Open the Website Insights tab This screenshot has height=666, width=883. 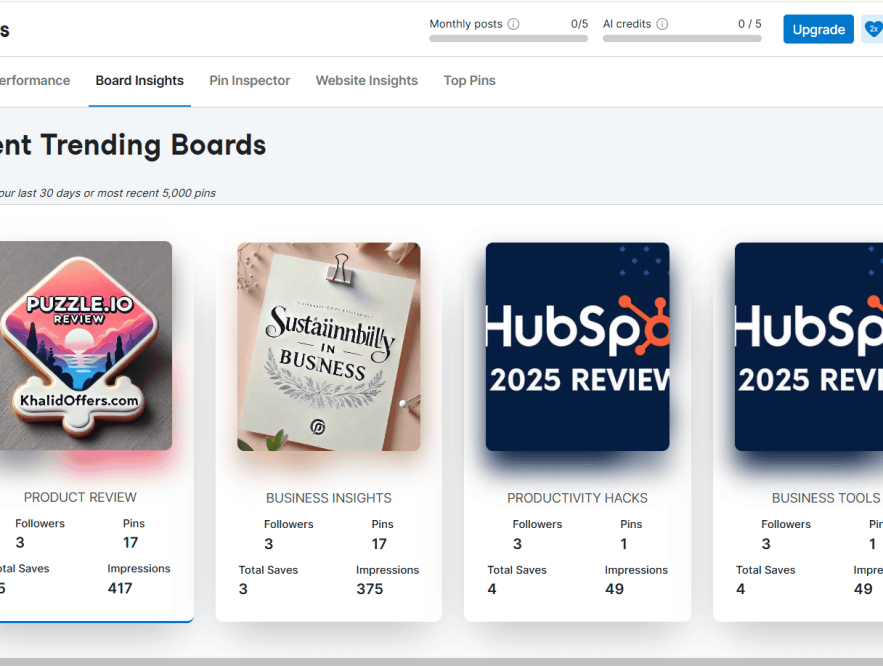367,81
